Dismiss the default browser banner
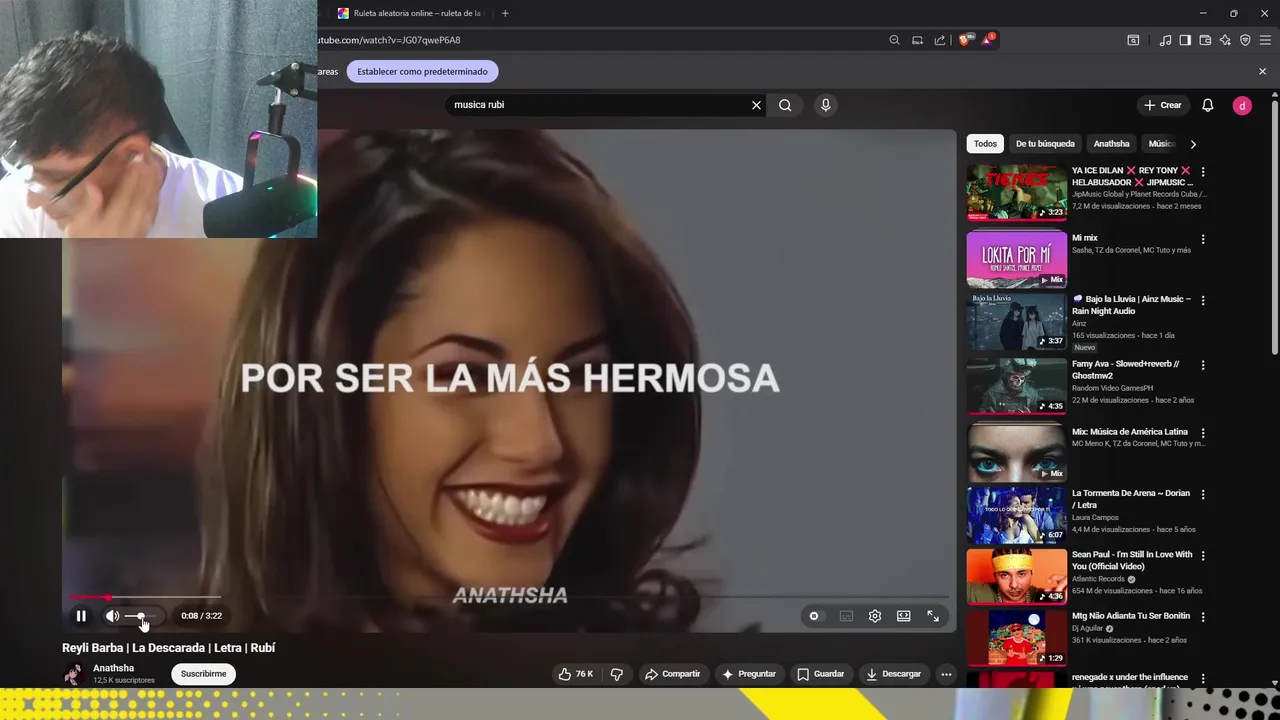This screenshot has width=1280, height=720. 1262,72
